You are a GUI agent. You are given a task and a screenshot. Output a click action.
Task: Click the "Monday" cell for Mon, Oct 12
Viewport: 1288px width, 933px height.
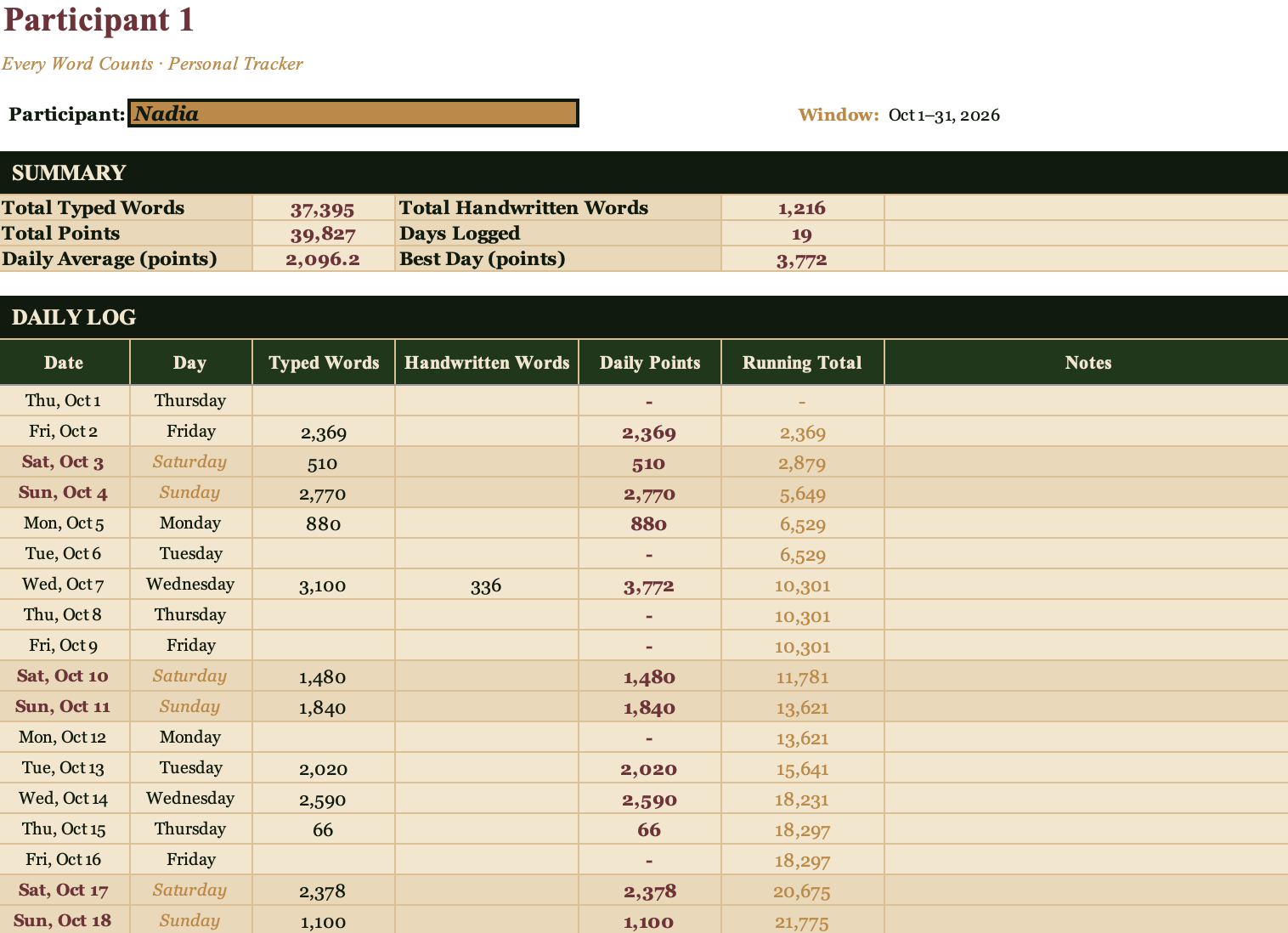[190, 738]
